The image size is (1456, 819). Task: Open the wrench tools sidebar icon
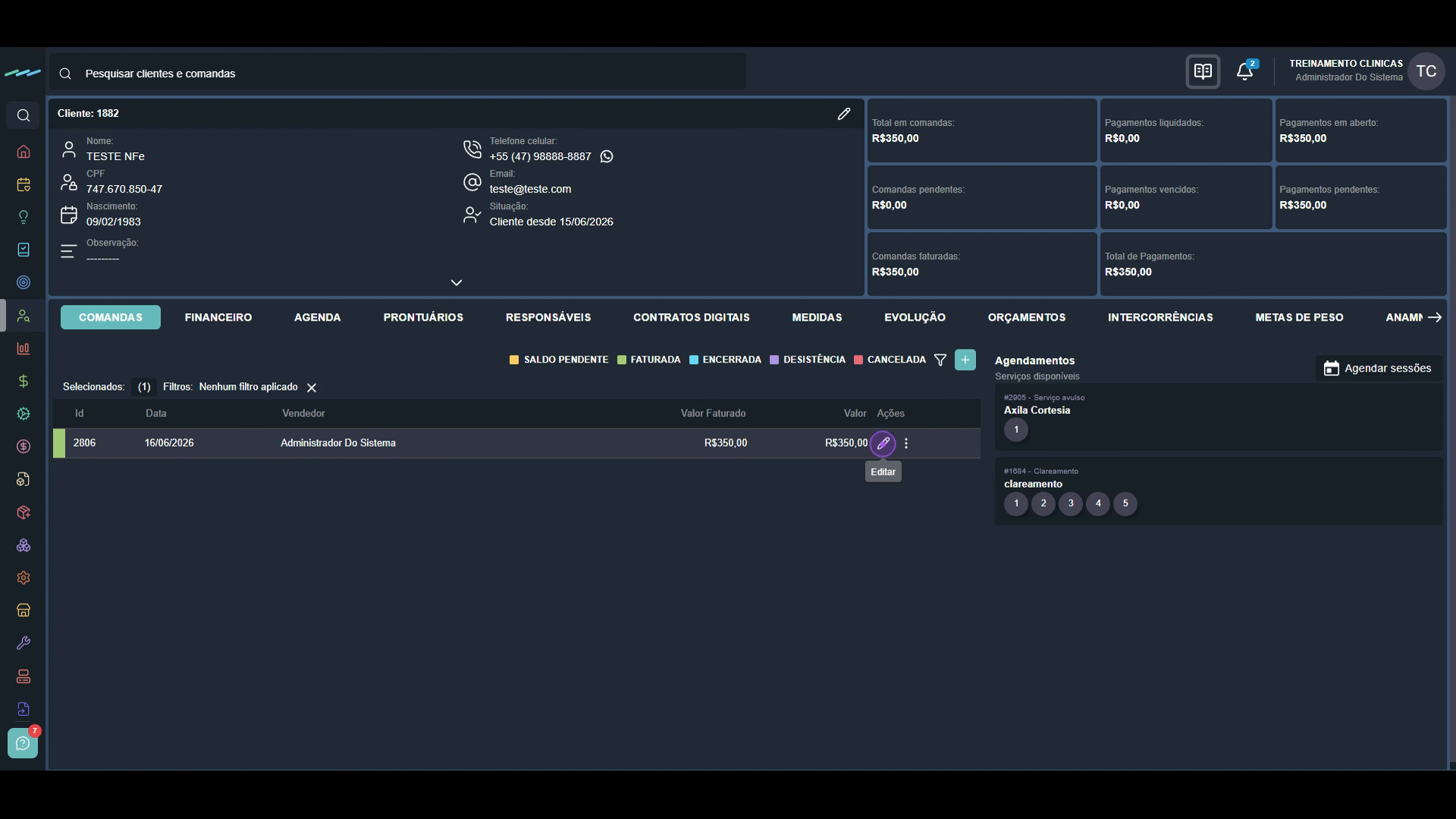point(24,643)
